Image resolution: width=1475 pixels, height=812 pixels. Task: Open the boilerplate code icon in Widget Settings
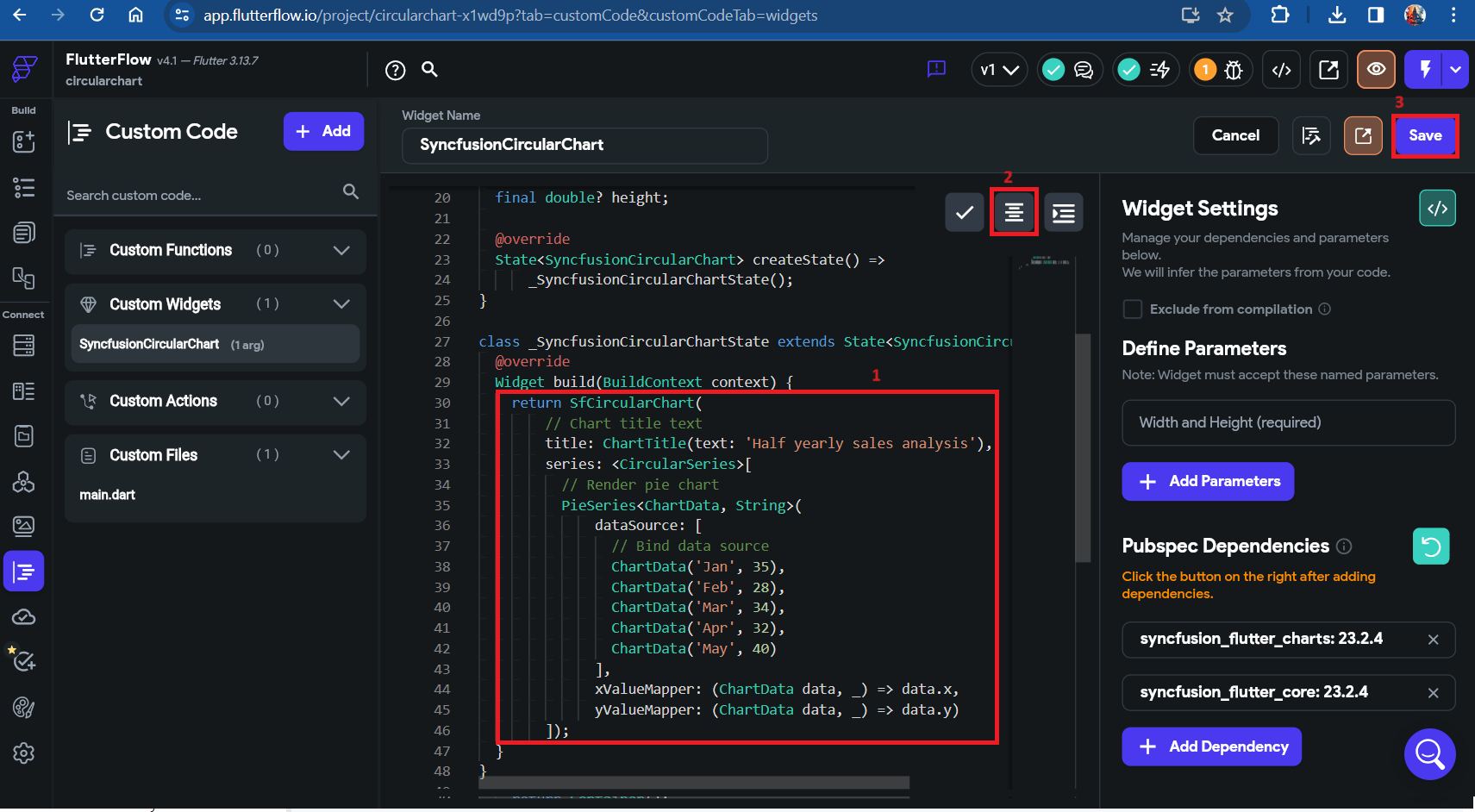(x=1437, y=209)
